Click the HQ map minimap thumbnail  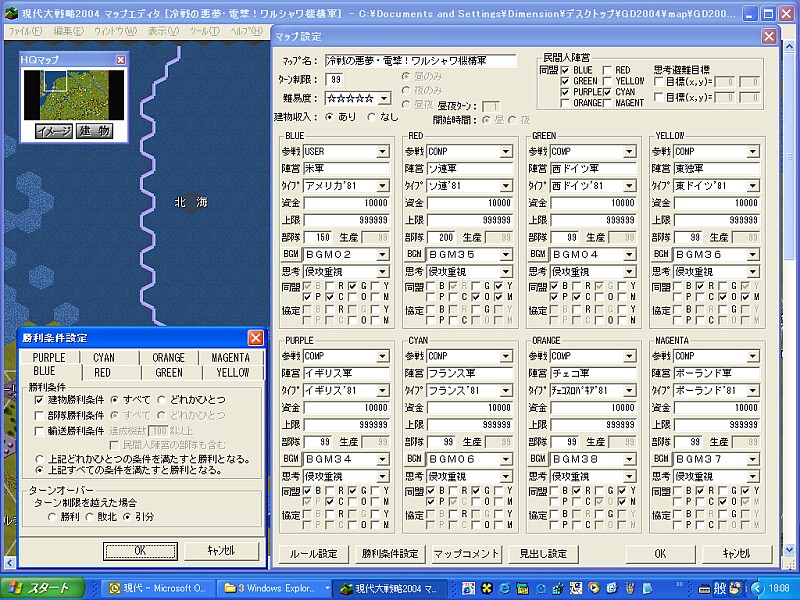(x=74, y=95)
